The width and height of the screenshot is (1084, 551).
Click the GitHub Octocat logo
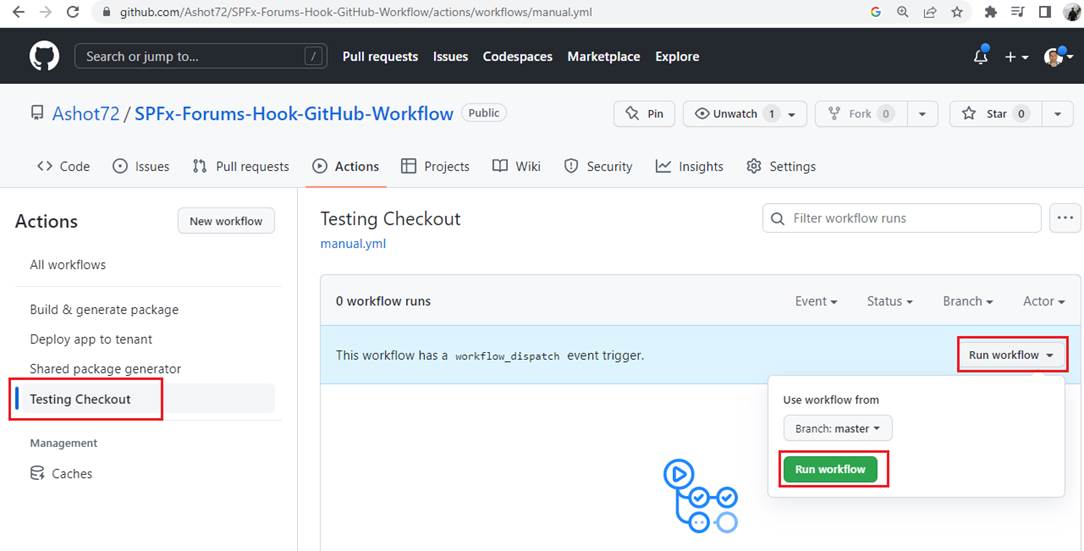click(44, 57)
